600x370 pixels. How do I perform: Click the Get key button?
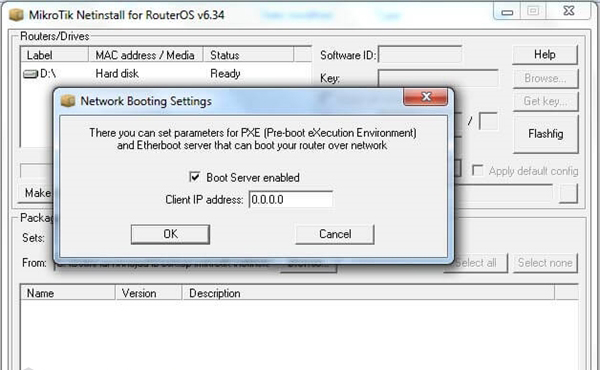(545, 101)
